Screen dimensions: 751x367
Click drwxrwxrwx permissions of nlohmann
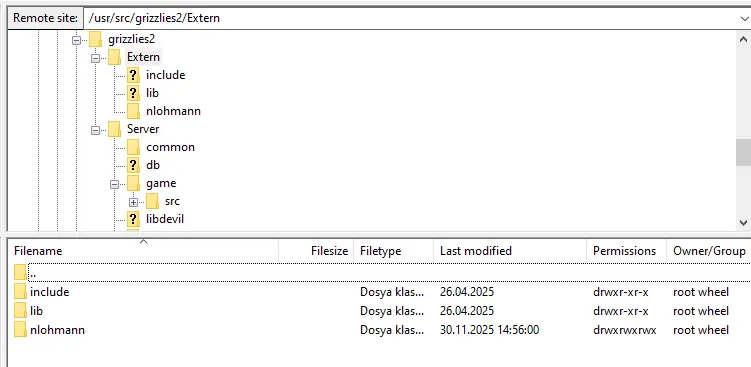pyautogui.click(x=625, y=330)
